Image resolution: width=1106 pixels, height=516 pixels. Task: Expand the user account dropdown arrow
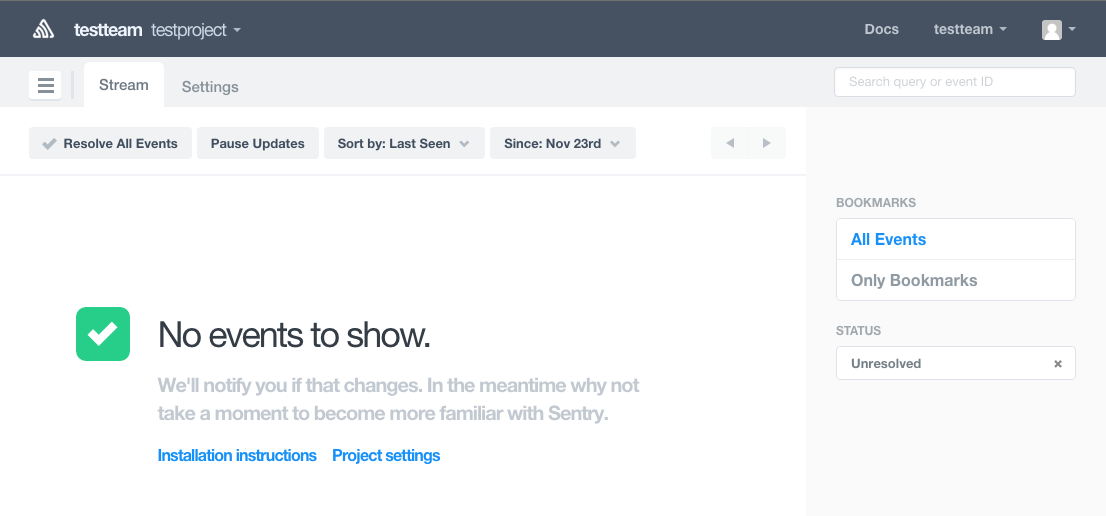click(1072, 30)
